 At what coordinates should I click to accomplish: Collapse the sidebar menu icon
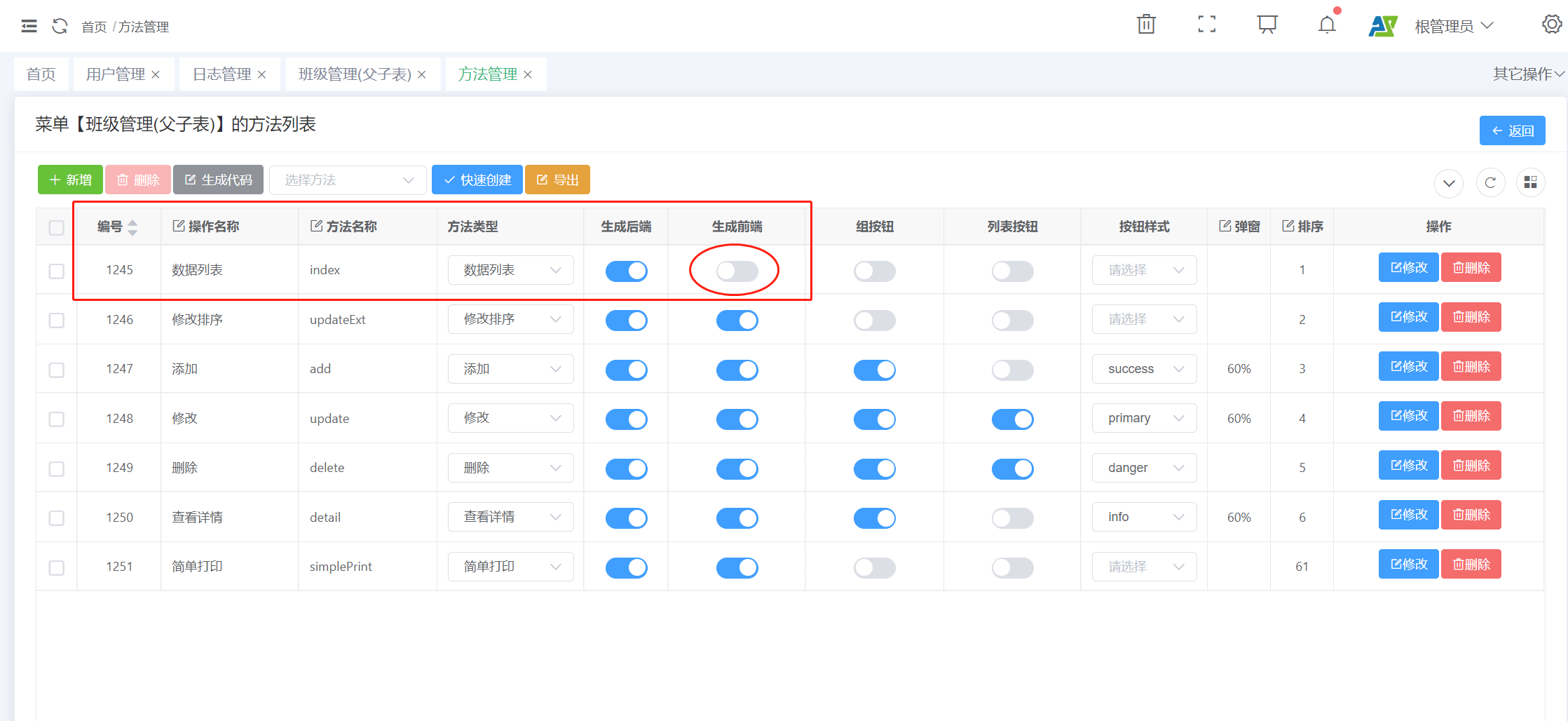point(29,26)
